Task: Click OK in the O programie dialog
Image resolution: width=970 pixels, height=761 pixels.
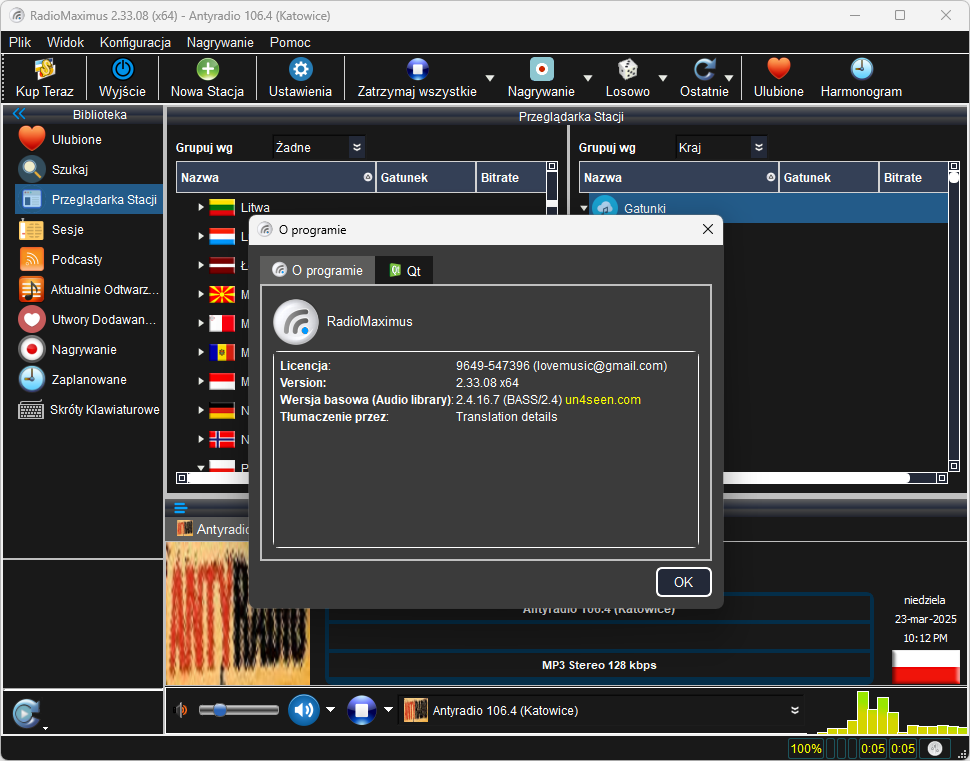Action: click(684, 582)
